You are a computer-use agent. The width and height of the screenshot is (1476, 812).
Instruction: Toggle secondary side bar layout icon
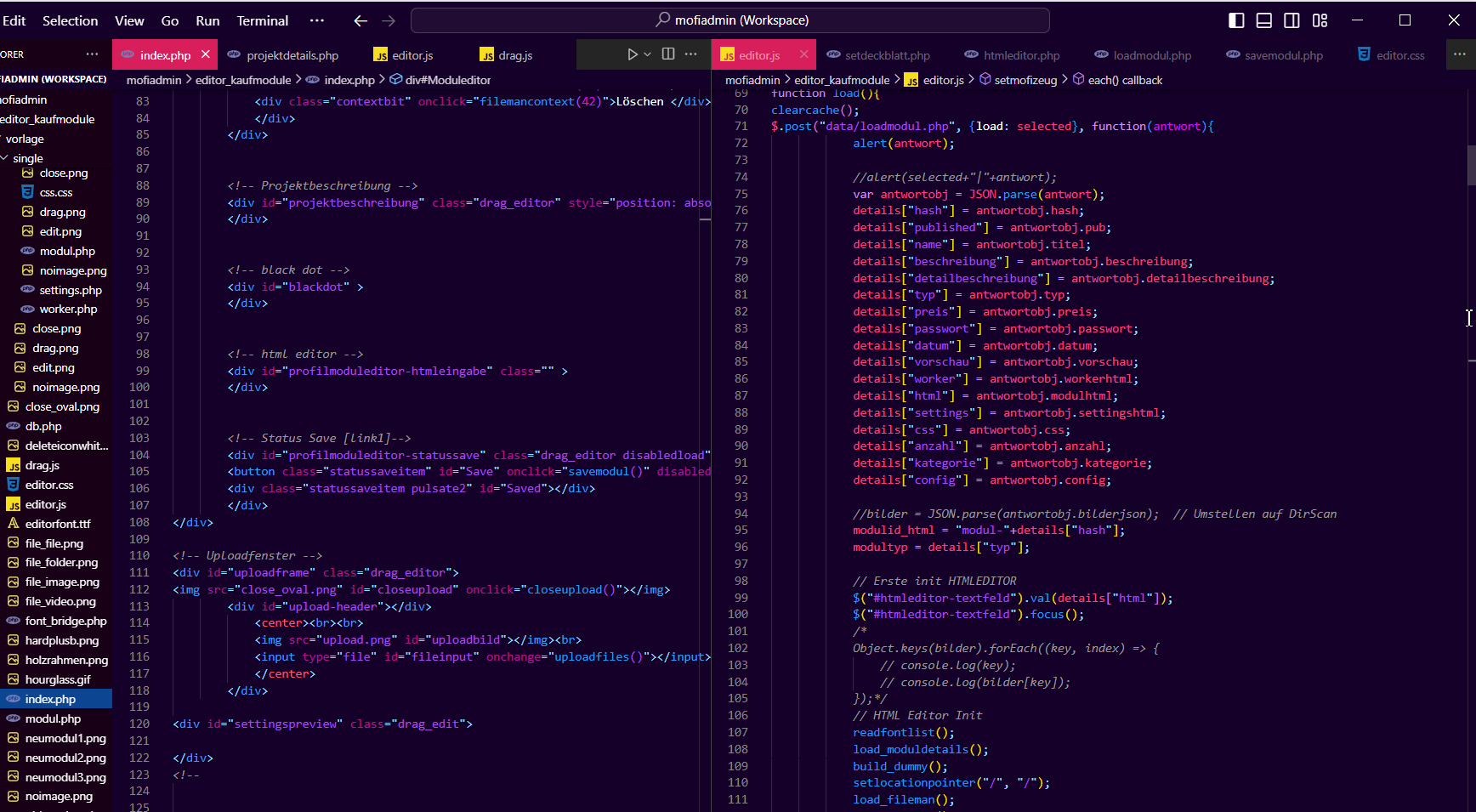[1291, 20]
